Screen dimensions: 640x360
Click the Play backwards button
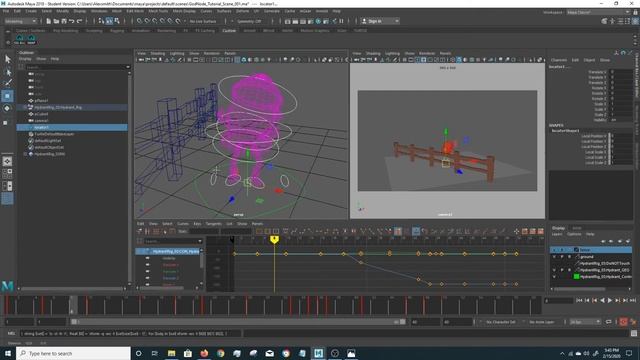click(602, 300)
